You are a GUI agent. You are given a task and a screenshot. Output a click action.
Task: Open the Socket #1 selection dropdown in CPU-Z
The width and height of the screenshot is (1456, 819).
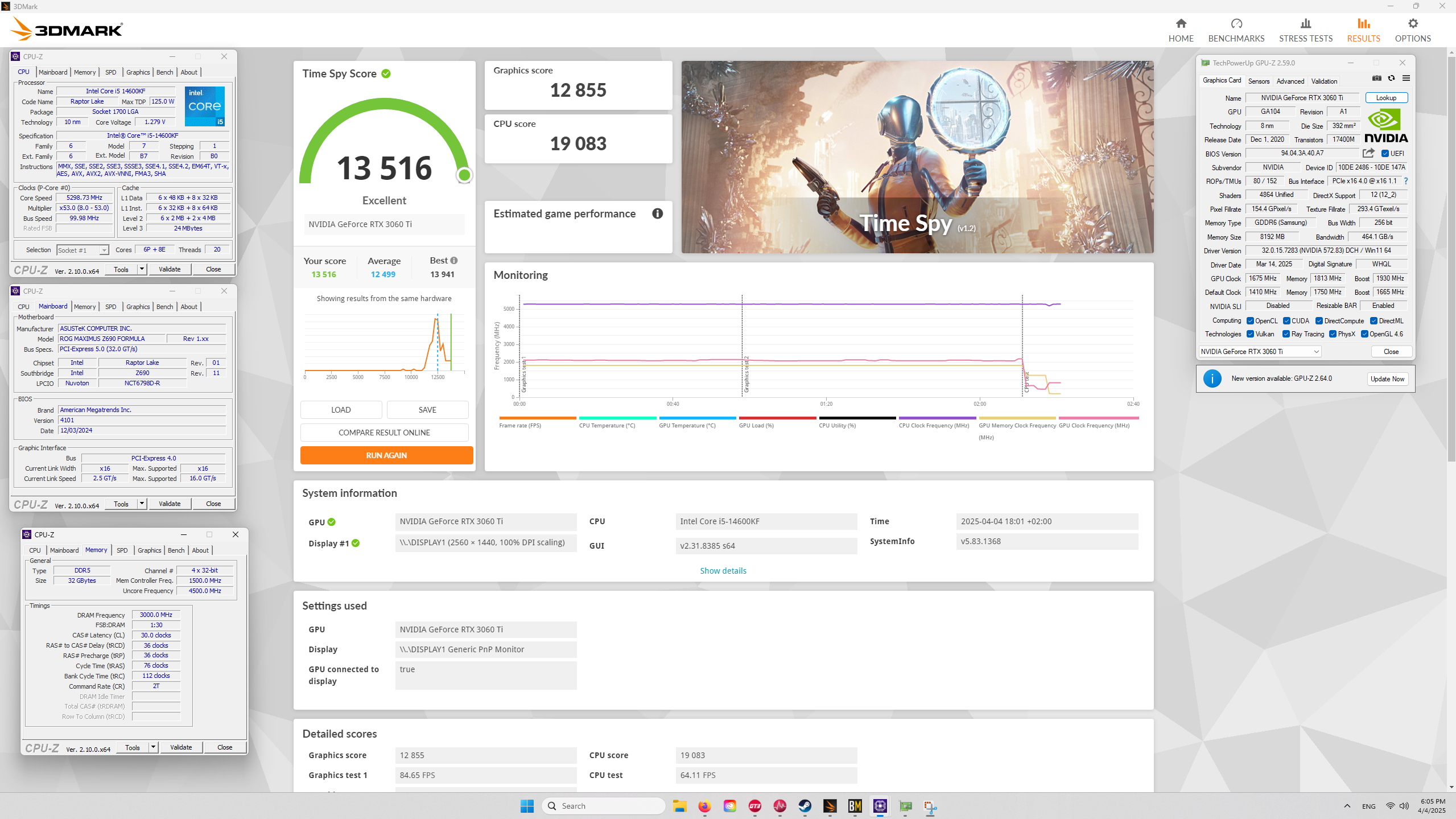[x=83, y=250]
